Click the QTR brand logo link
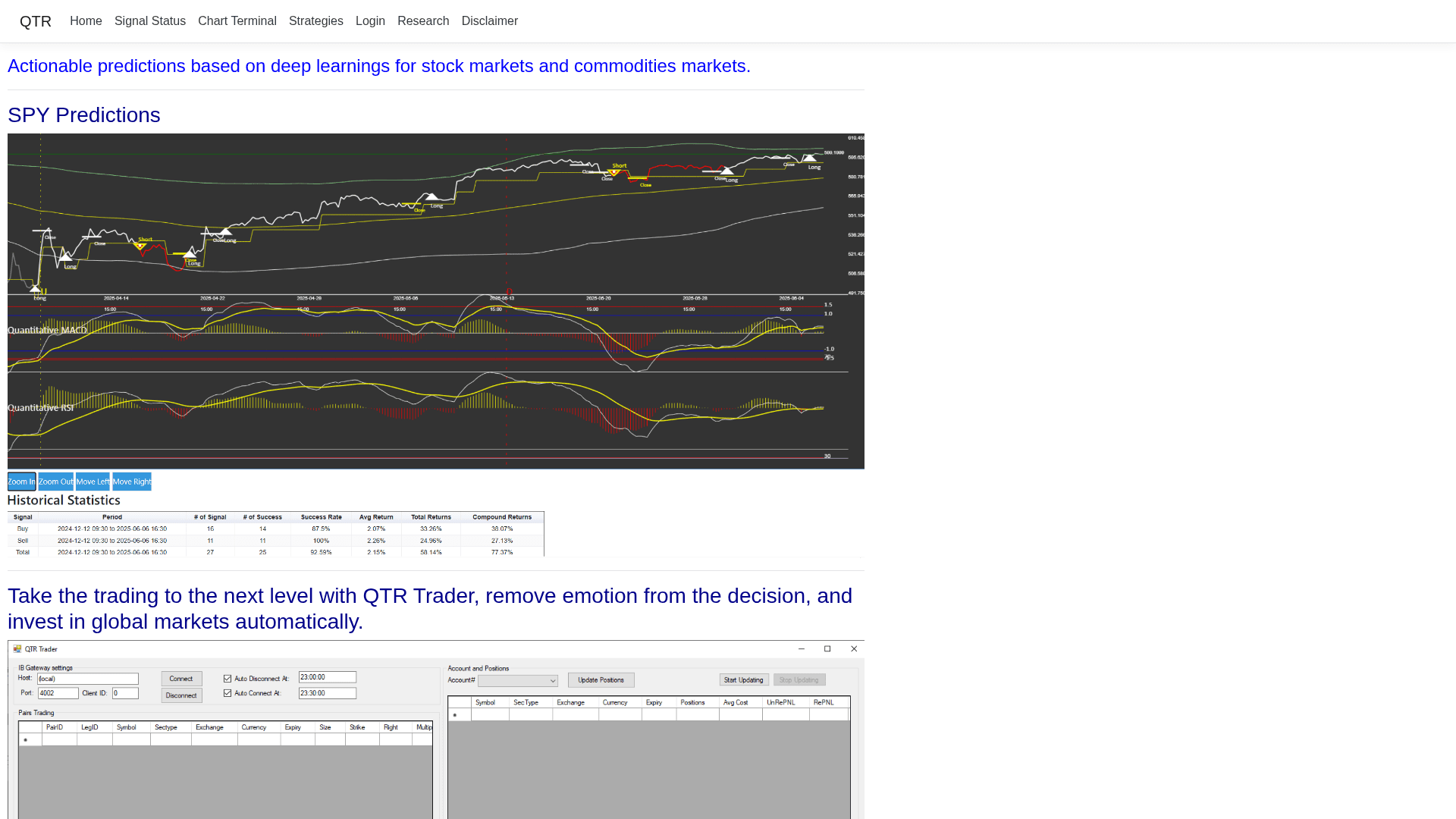The image size is (1456, 819). [36, 21]
